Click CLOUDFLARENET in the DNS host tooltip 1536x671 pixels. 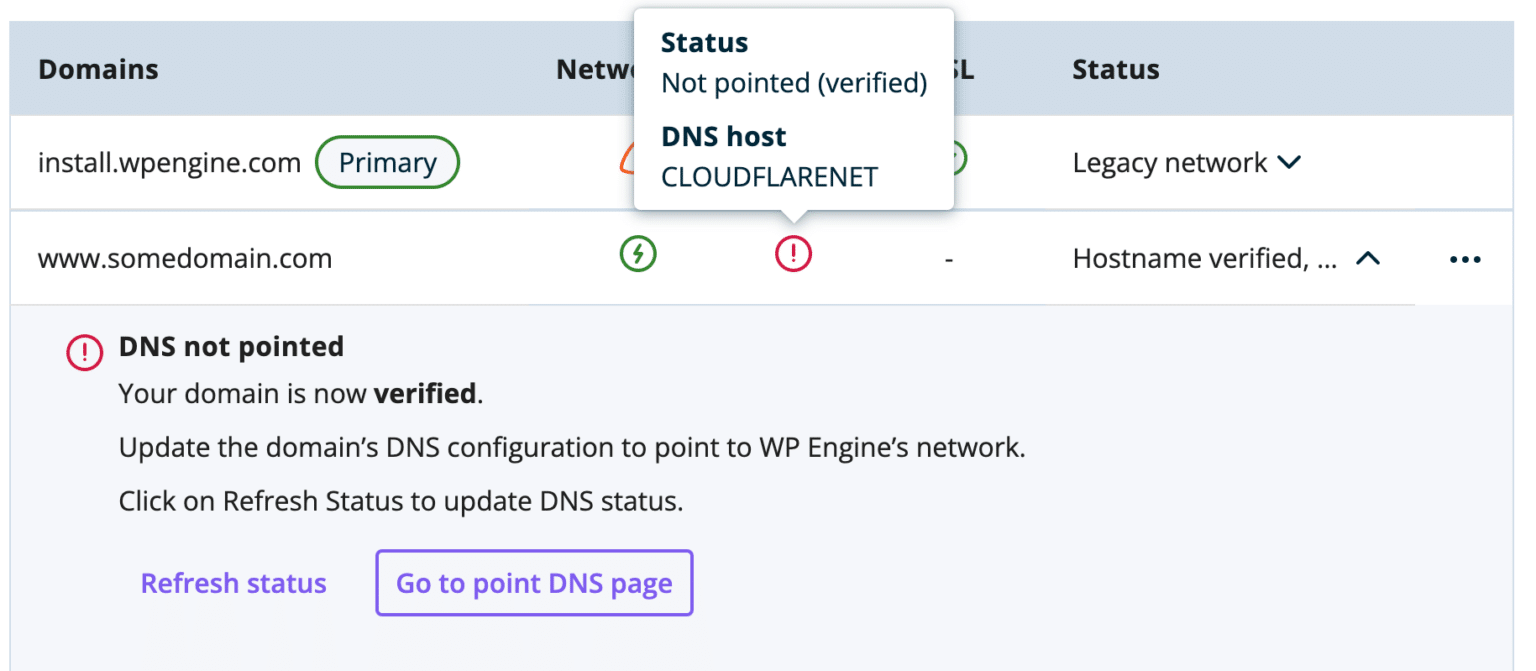(x=769, y=176)
